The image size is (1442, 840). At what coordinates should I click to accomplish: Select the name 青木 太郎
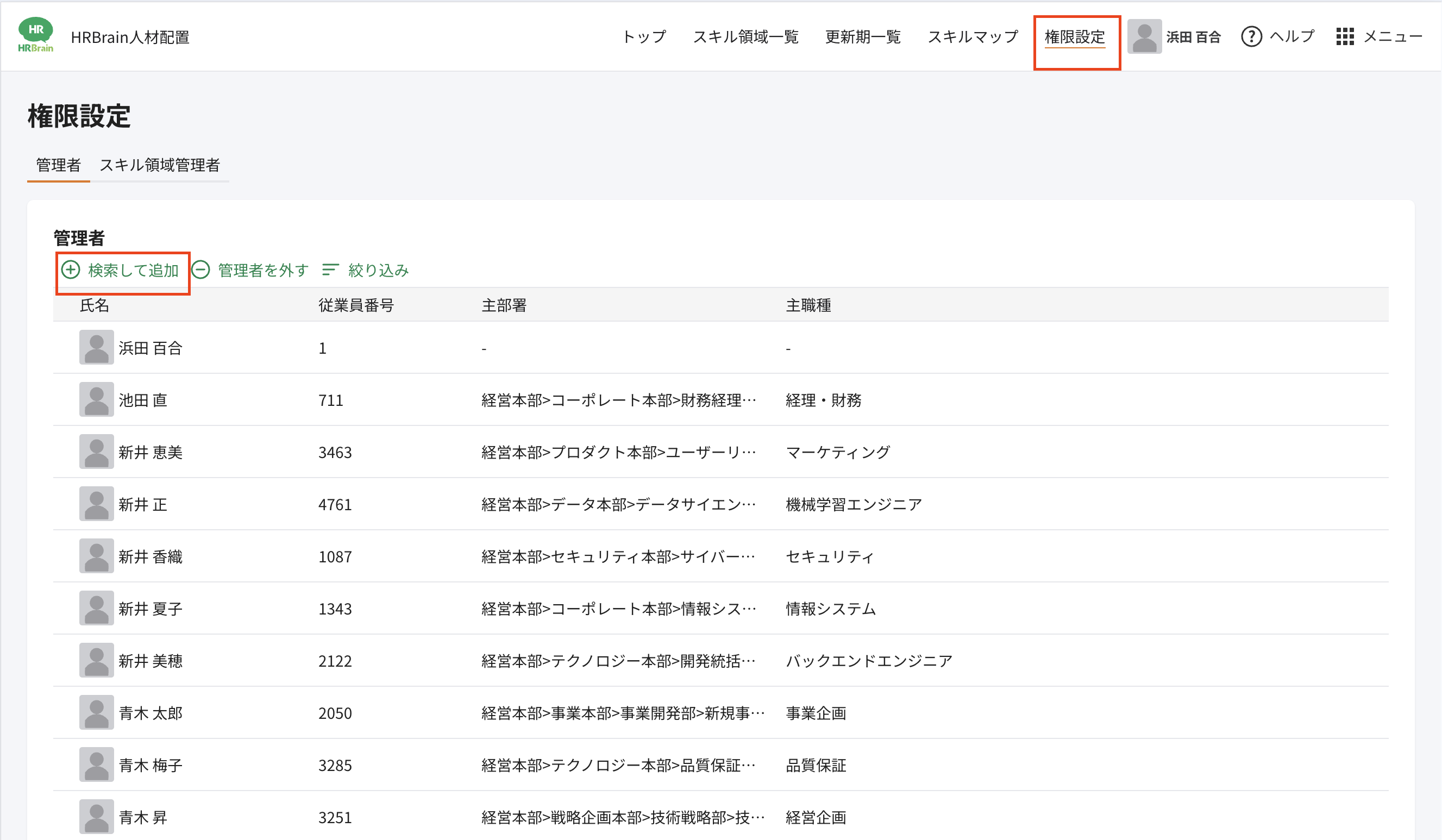151,713
